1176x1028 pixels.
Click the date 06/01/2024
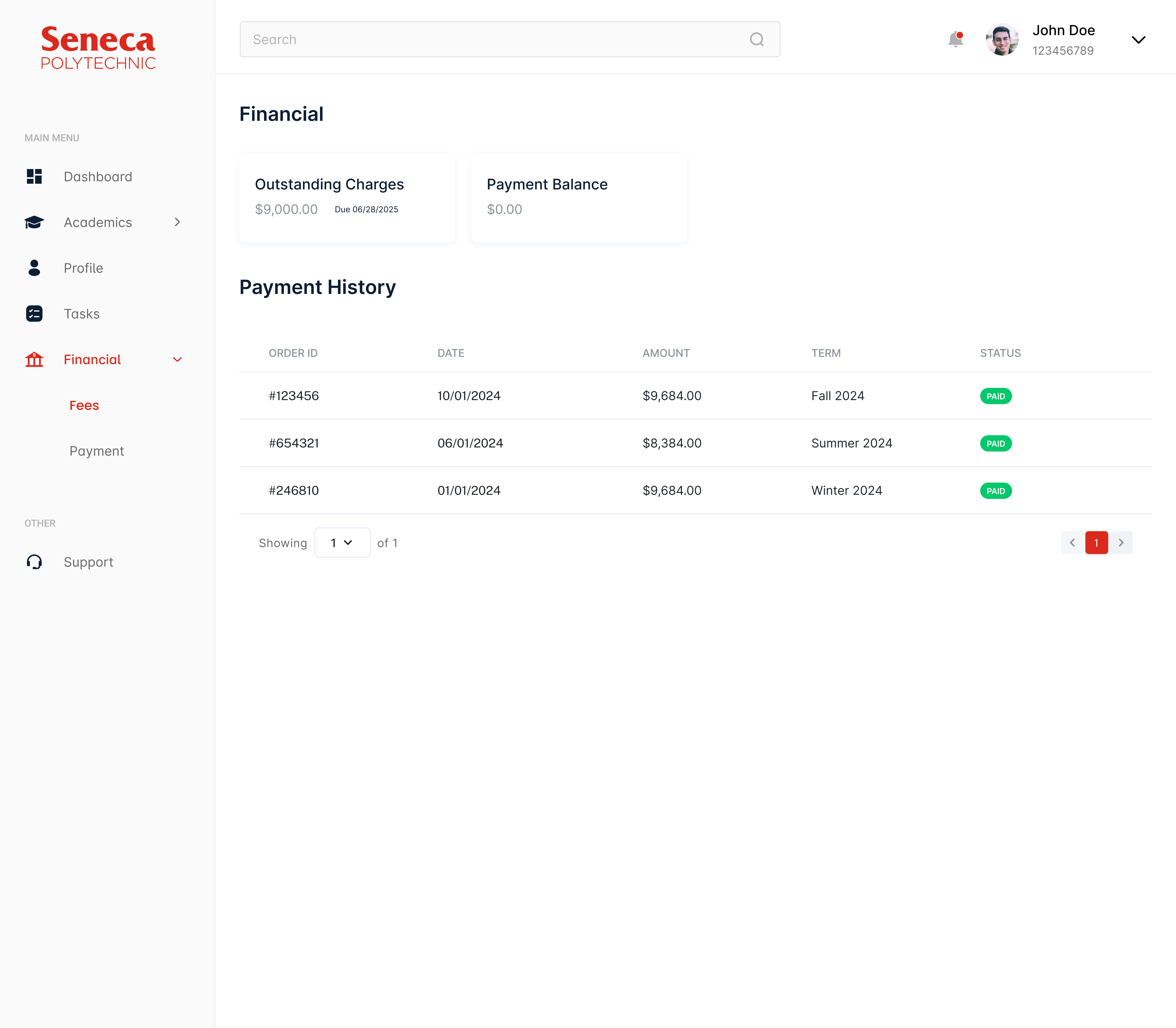(470, 443)
